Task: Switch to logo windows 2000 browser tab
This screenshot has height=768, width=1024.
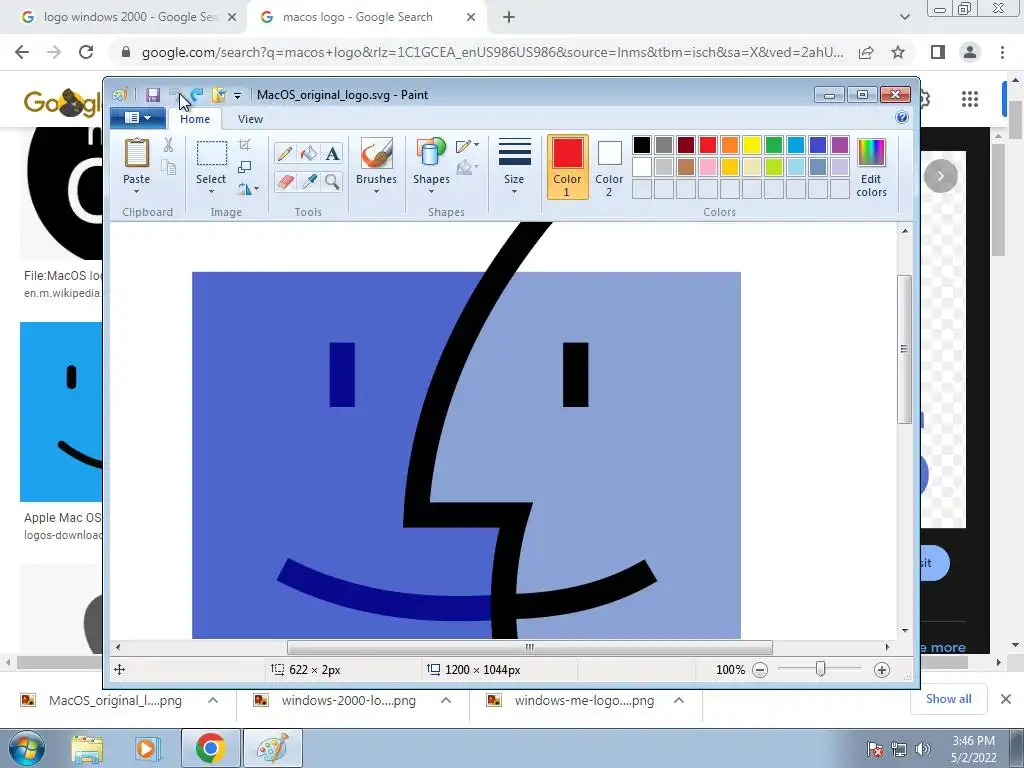Action: pos(129,17)
